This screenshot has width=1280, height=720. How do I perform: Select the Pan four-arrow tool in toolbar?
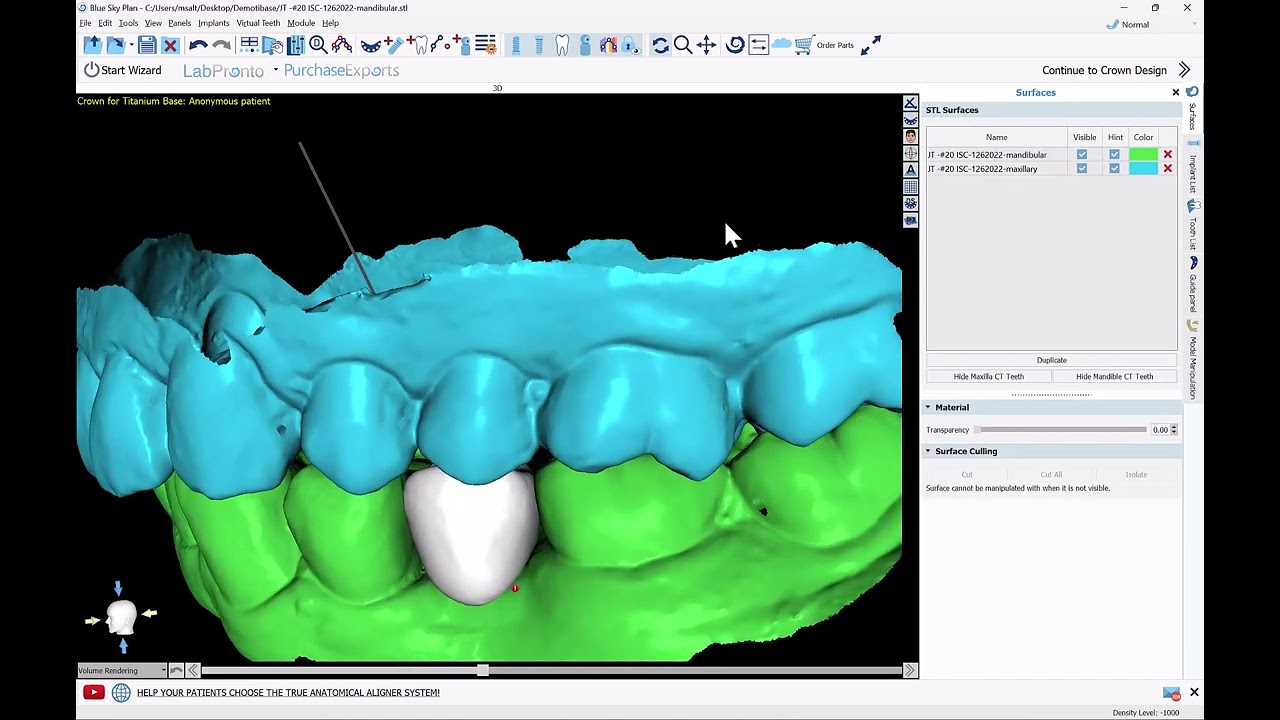(706, 45)
